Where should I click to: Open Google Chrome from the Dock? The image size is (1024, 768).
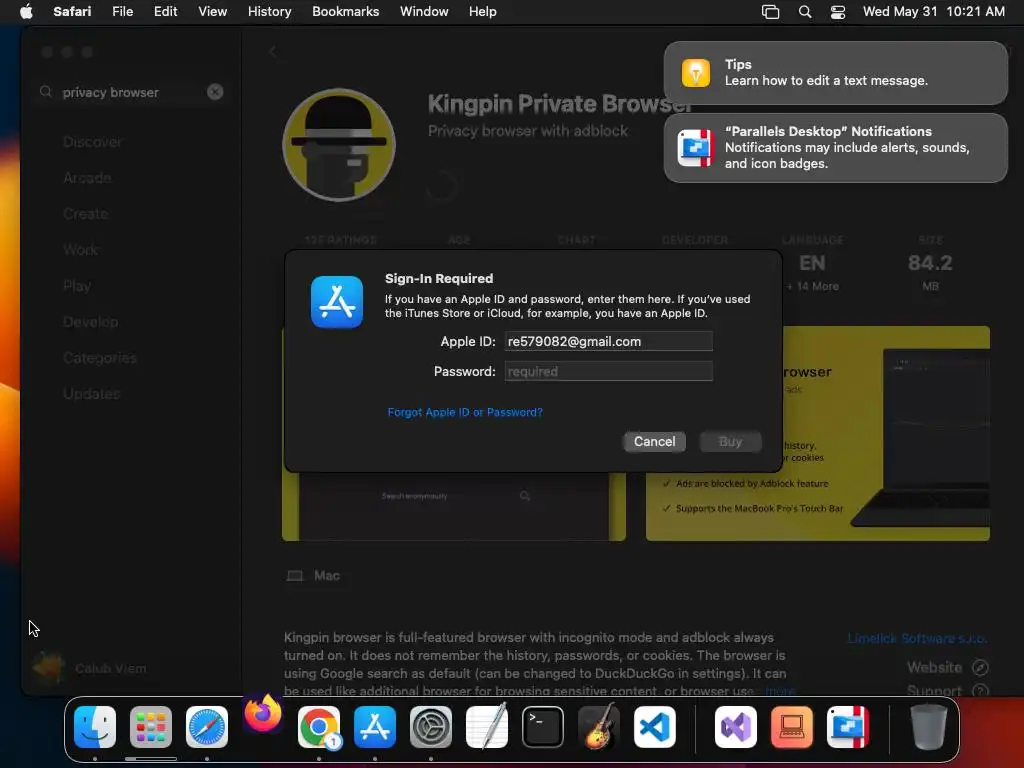coord(319,727)
